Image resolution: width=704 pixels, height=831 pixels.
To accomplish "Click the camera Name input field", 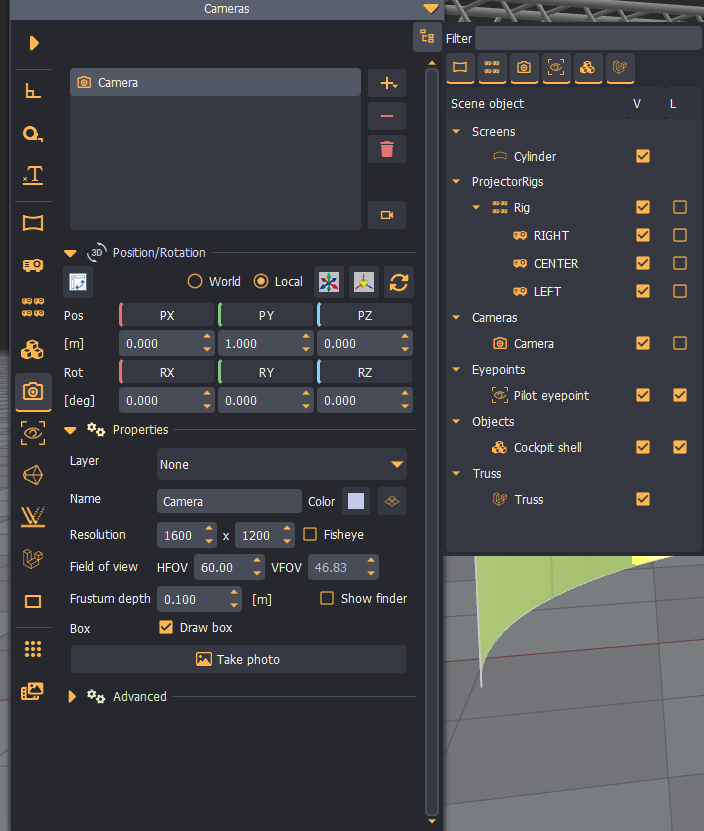I will 229,501.
